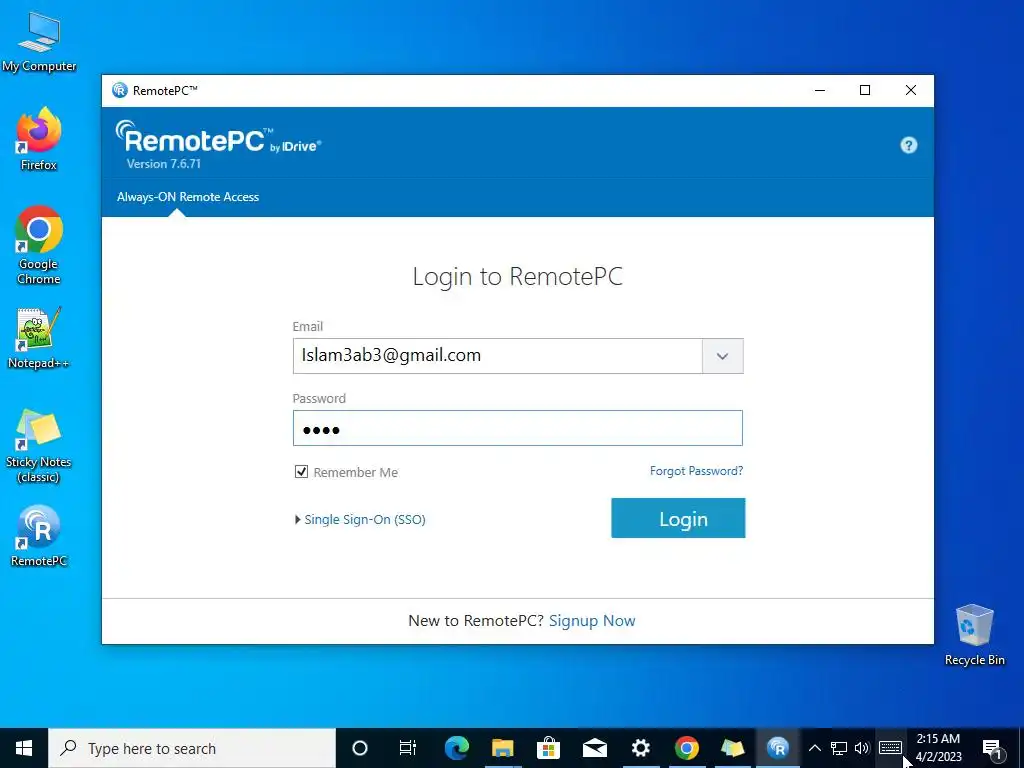The image size is (1024, 768).
Task: Expand the Single Sign-On (SSO) section
Action: coord(360,519)
